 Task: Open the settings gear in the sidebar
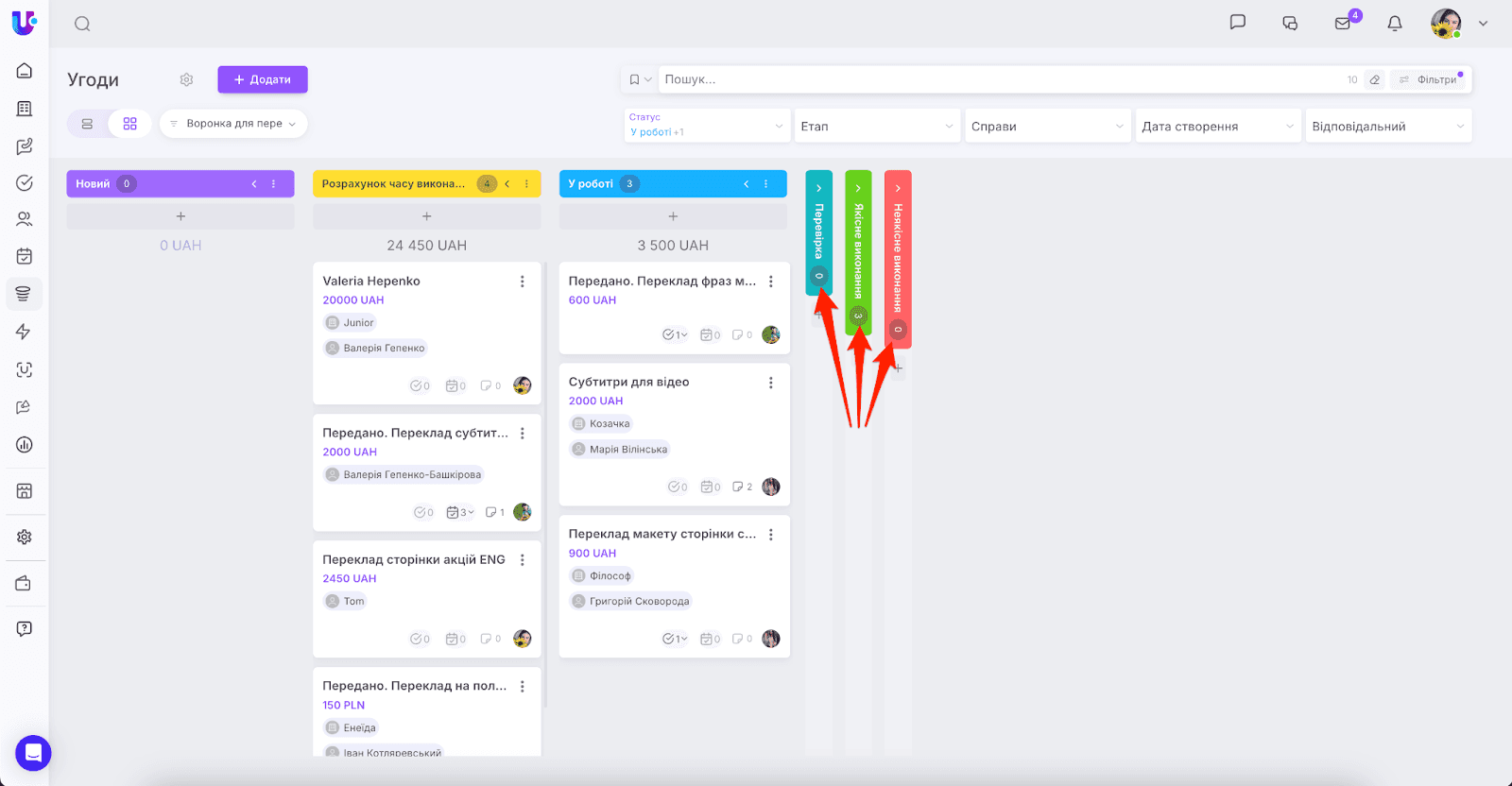point(25,537)
